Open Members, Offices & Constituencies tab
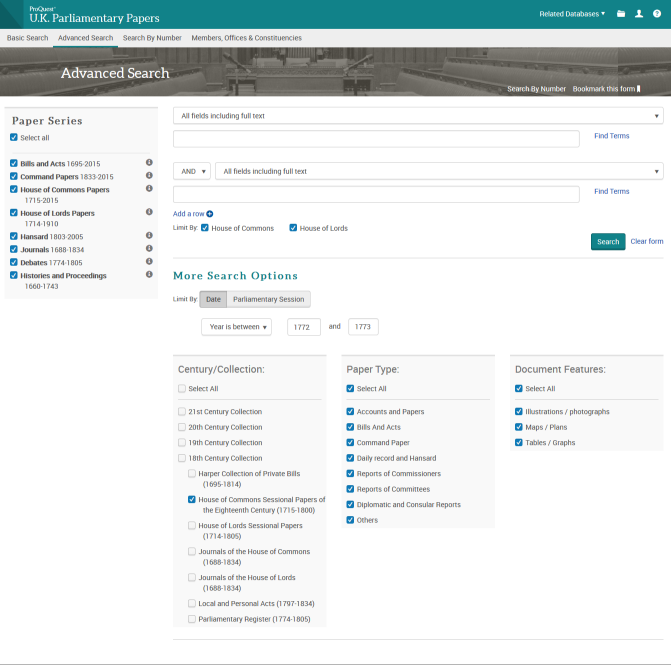 click(246, 38)
